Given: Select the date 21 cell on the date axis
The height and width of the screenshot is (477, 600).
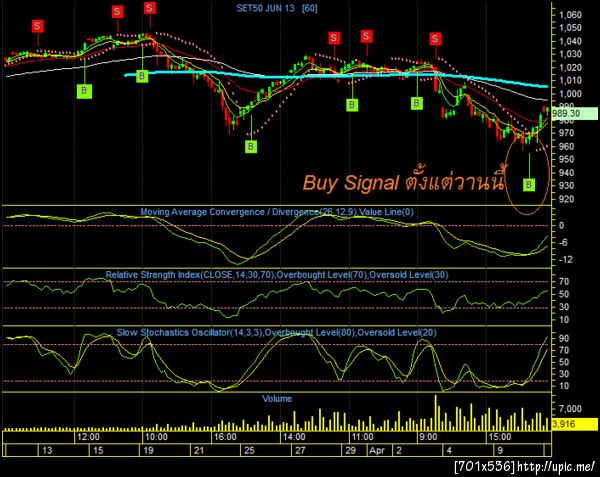Looking at the screenshot, I should tap(215, 450).
